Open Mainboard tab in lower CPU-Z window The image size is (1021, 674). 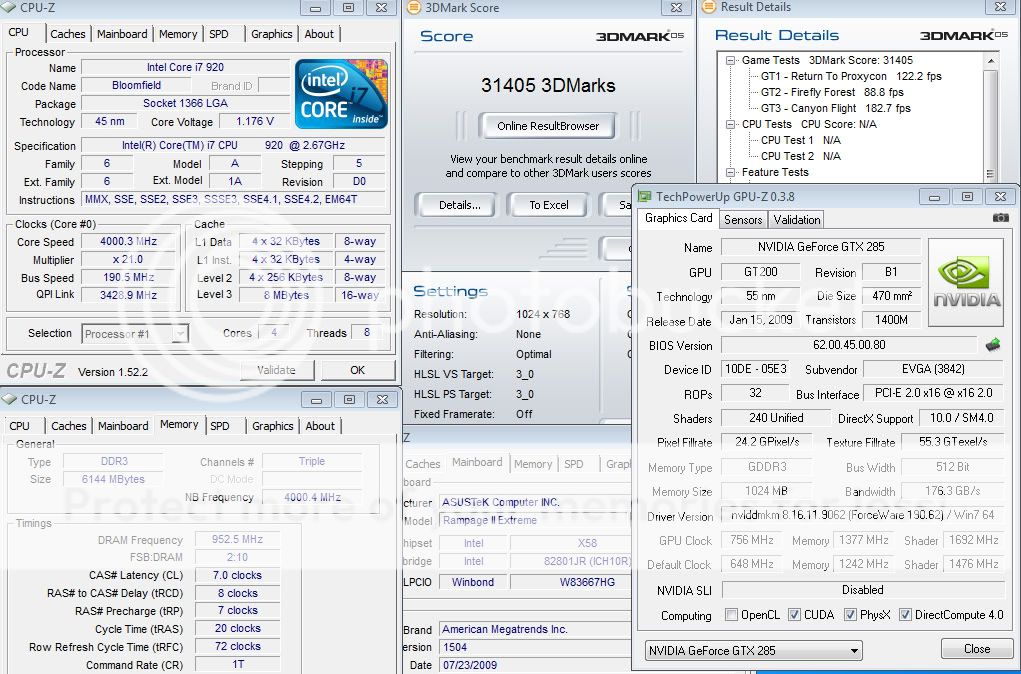pos(123,426)
